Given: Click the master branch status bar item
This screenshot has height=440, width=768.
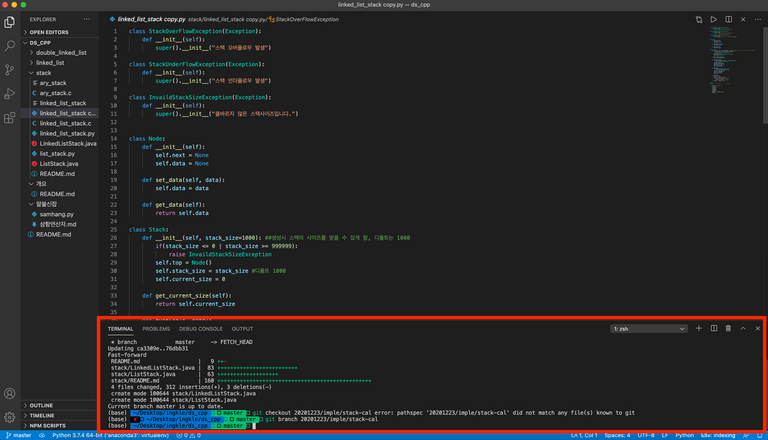Looking at the screenshot, I should tap(19, 435).
